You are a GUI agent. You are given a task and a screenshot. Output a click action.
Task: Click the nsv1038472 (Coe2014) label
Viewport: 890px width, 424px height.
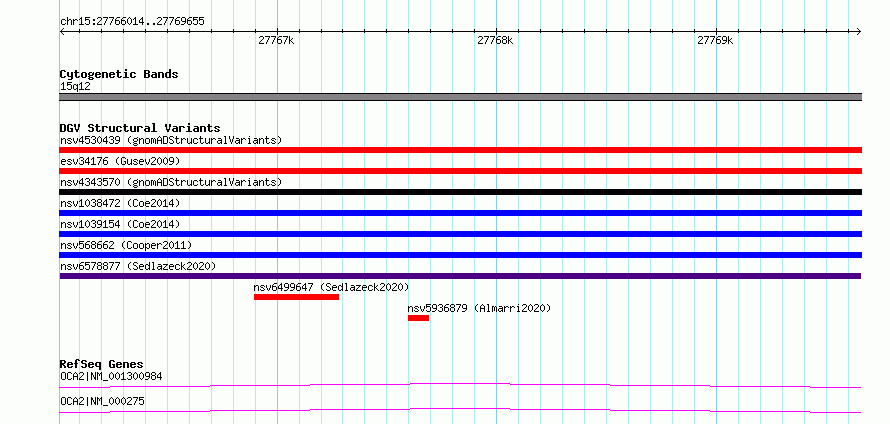[120, 203]
